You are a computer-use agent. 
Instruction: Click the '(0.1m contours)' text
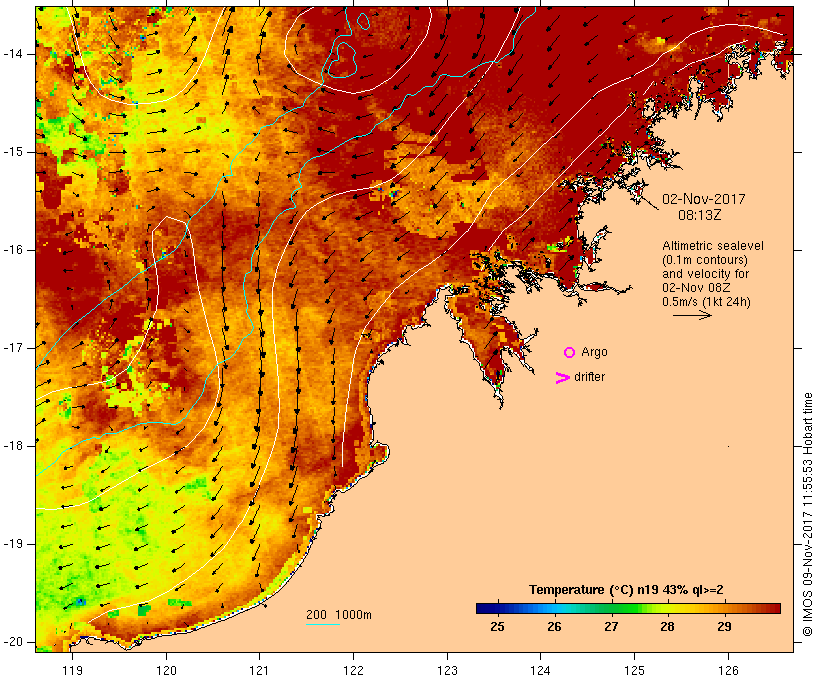(705, 260)
